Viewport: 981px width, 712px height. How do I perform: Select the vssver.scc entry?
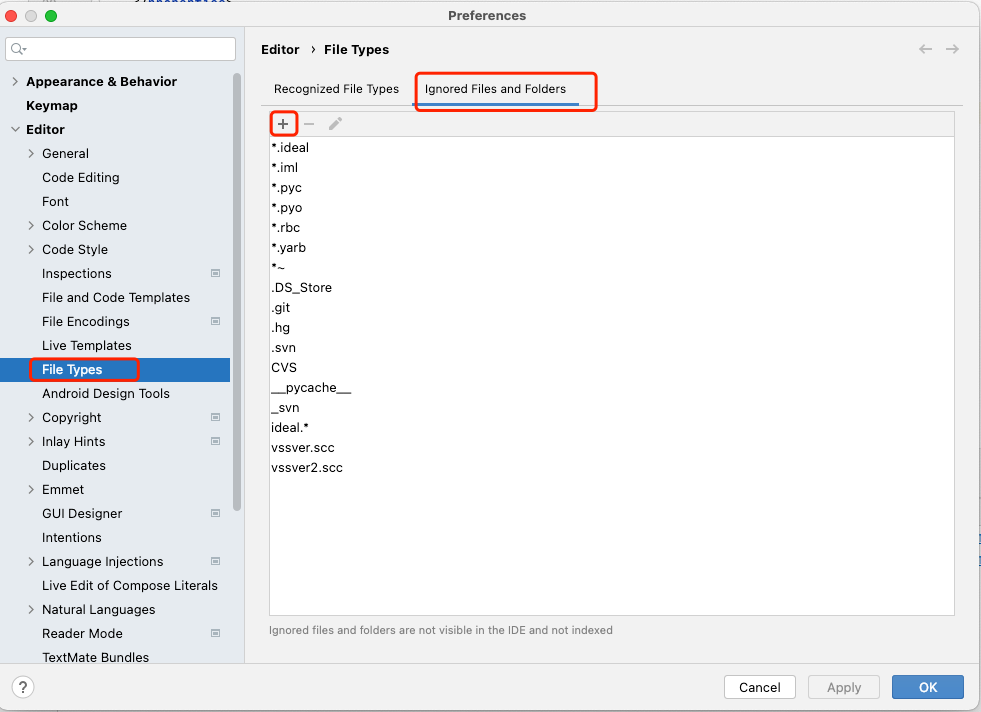pyautogui.click(x=303, y=448)
